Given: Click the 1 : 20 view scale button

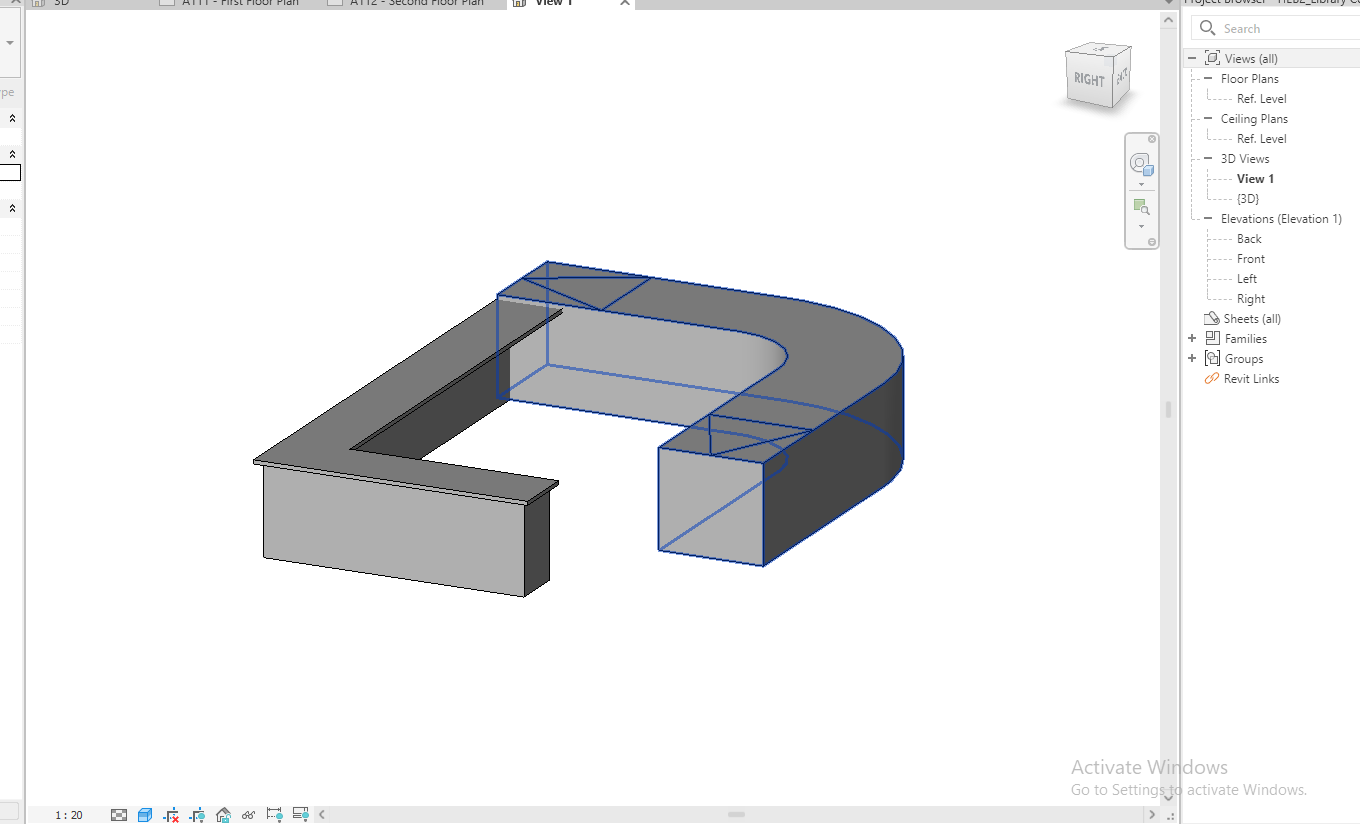Looking at the screenshot, I should tap(69, 815).
